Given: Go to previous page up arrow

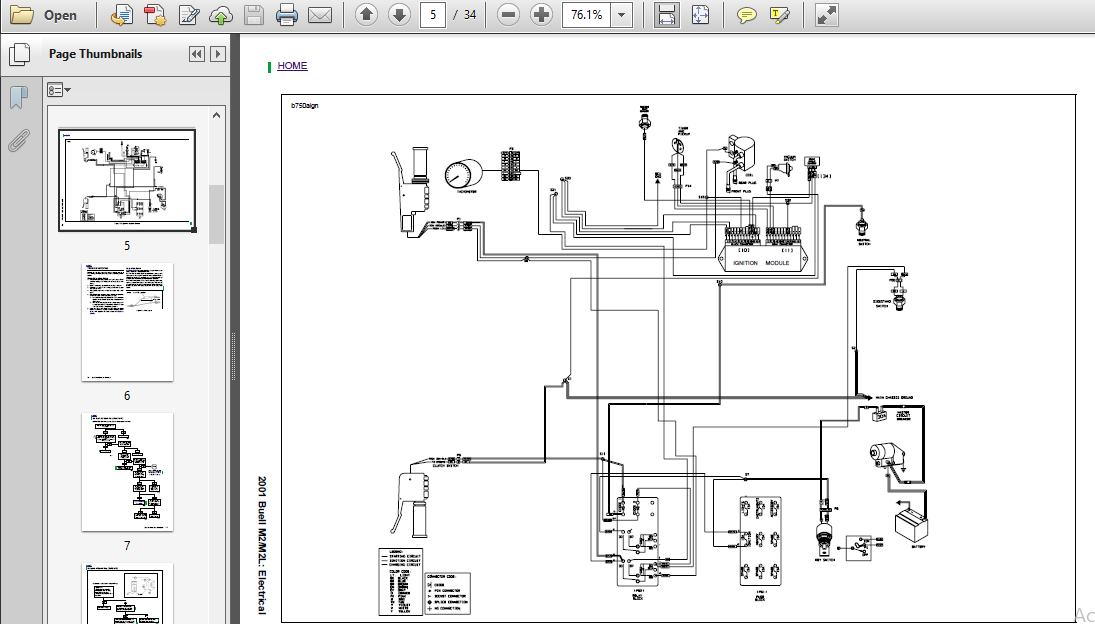Looking at the screenshot, I should (x=367, y=15).
